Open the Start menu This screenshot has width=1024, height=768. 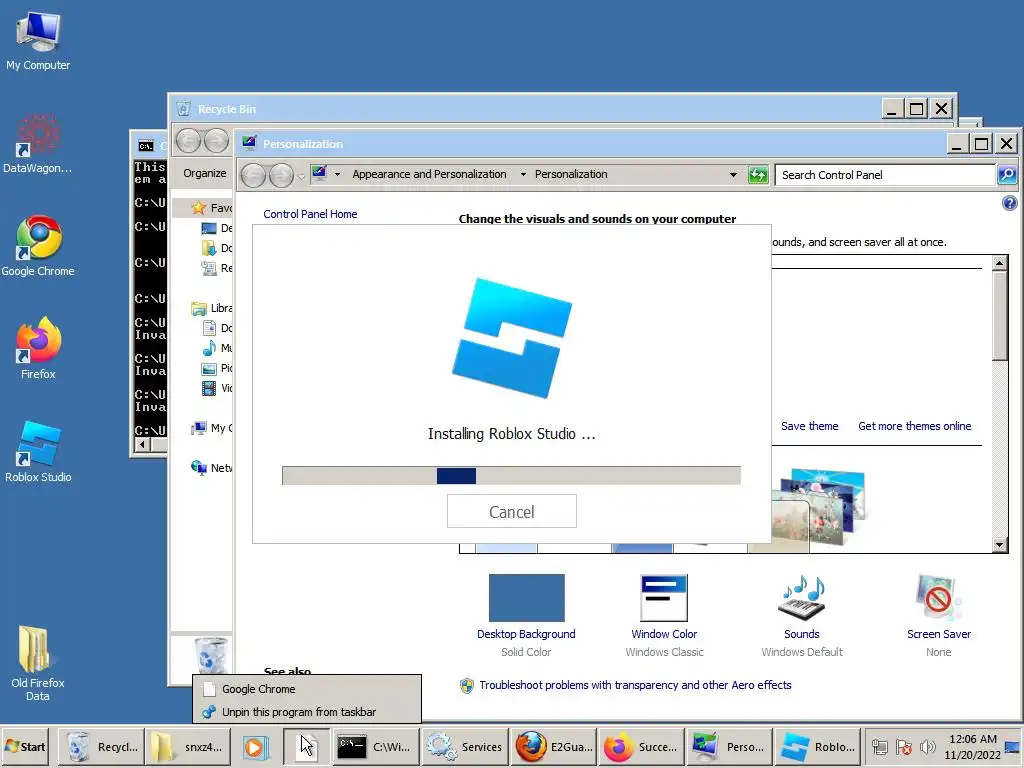(25, 746)
